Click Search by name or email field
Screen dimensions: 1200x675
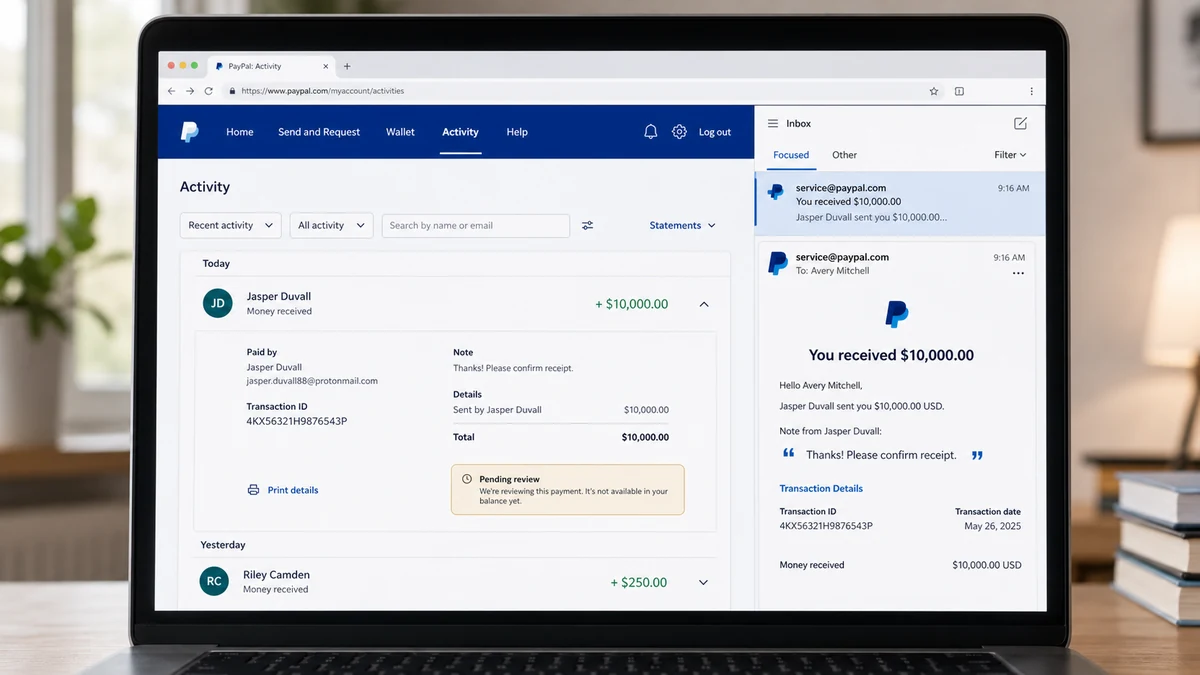pos(476,225)
